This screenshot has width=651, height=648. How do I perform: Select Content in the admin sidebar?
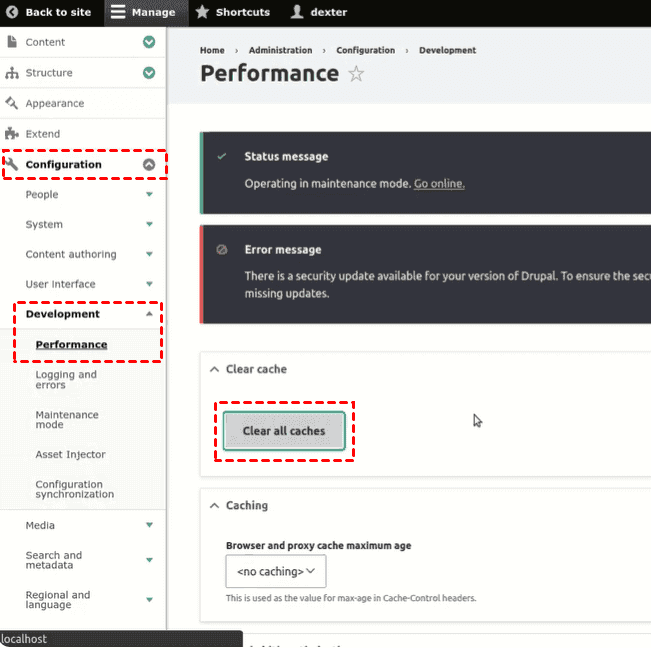click(45, 42)
